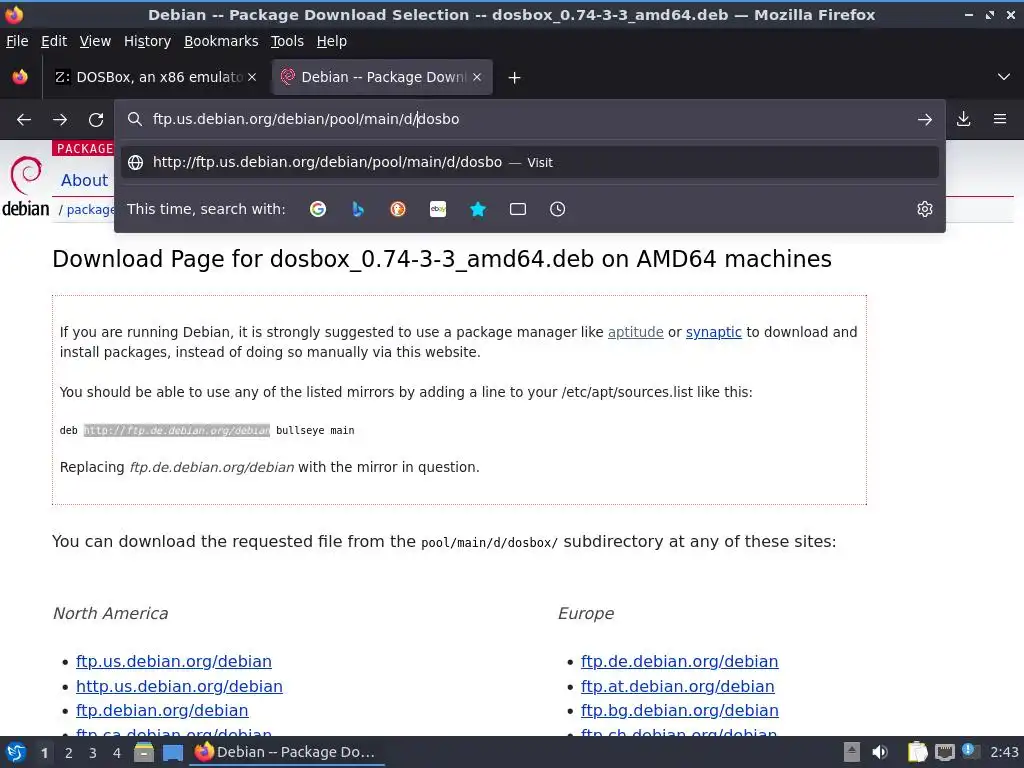This screenshot has width=1024, height=768.
Task: Expand the list of all tabs chevron
Action: tap(1004, 77)
